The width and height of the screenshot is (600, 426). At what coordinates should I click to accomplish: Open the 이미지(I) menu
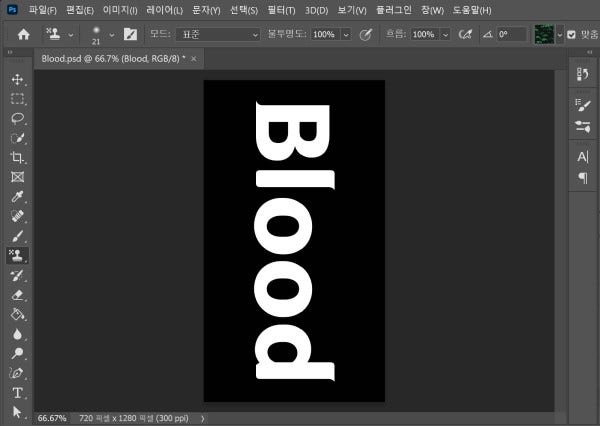(x=120, y=10)
